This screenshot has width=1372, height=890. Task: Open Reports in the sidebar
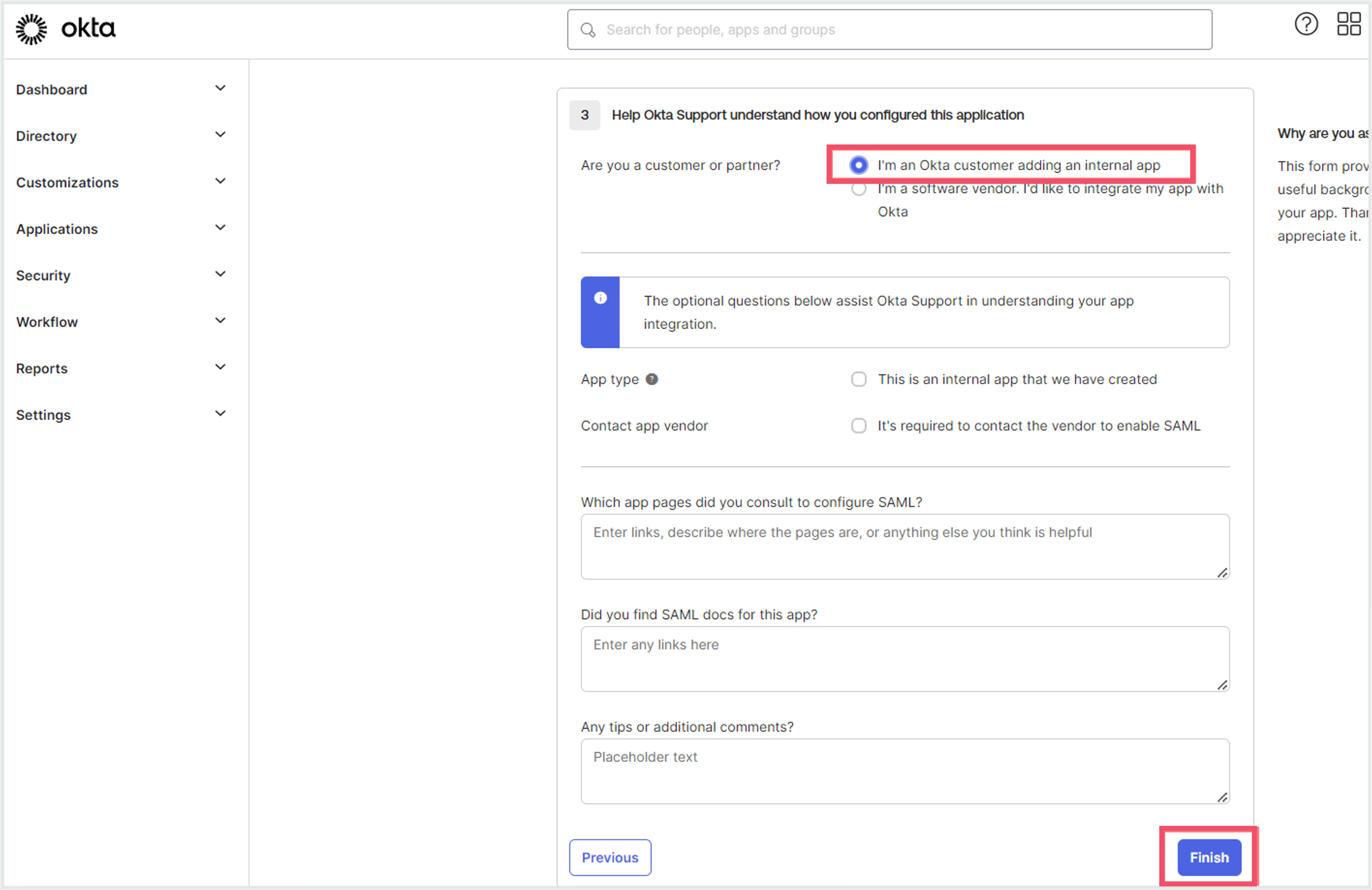[42, 369]
